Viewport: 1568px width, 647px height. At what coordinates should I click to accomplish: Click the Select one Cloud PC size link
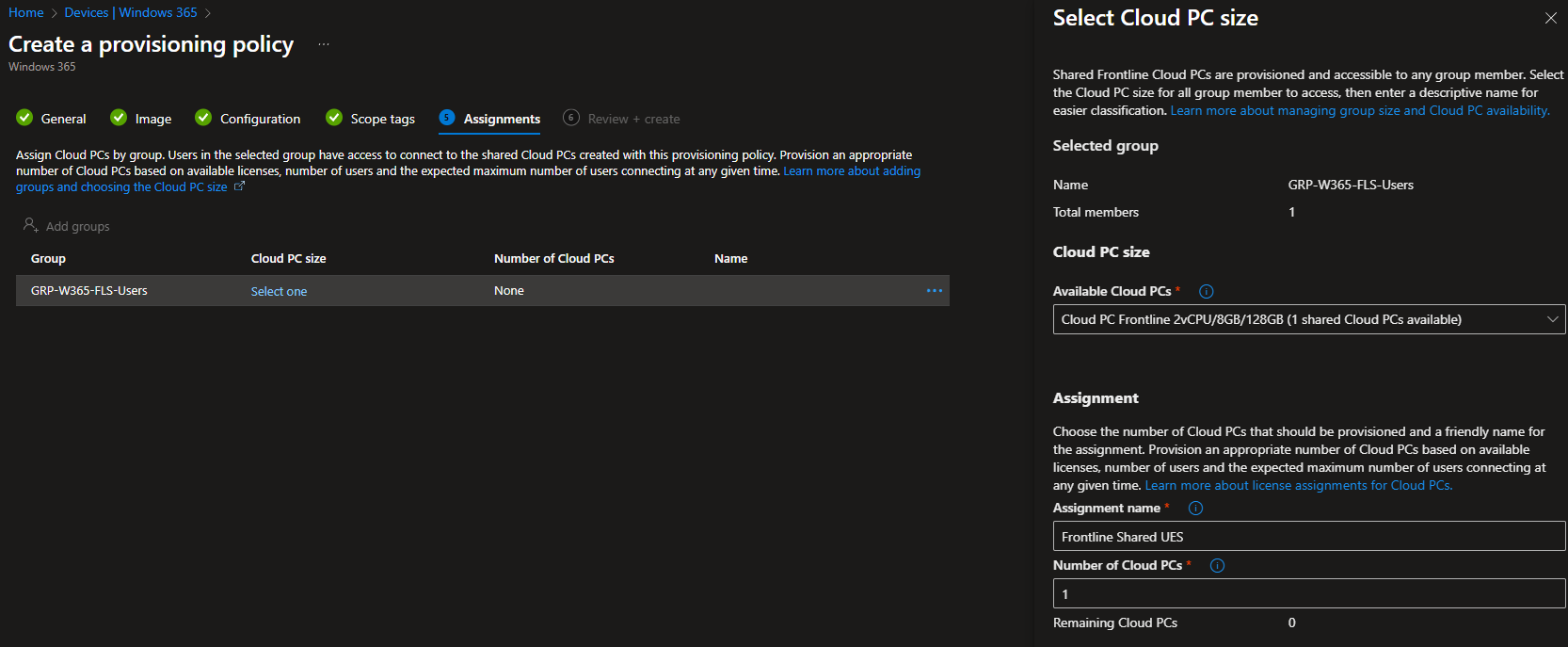[x=279, y=292]
